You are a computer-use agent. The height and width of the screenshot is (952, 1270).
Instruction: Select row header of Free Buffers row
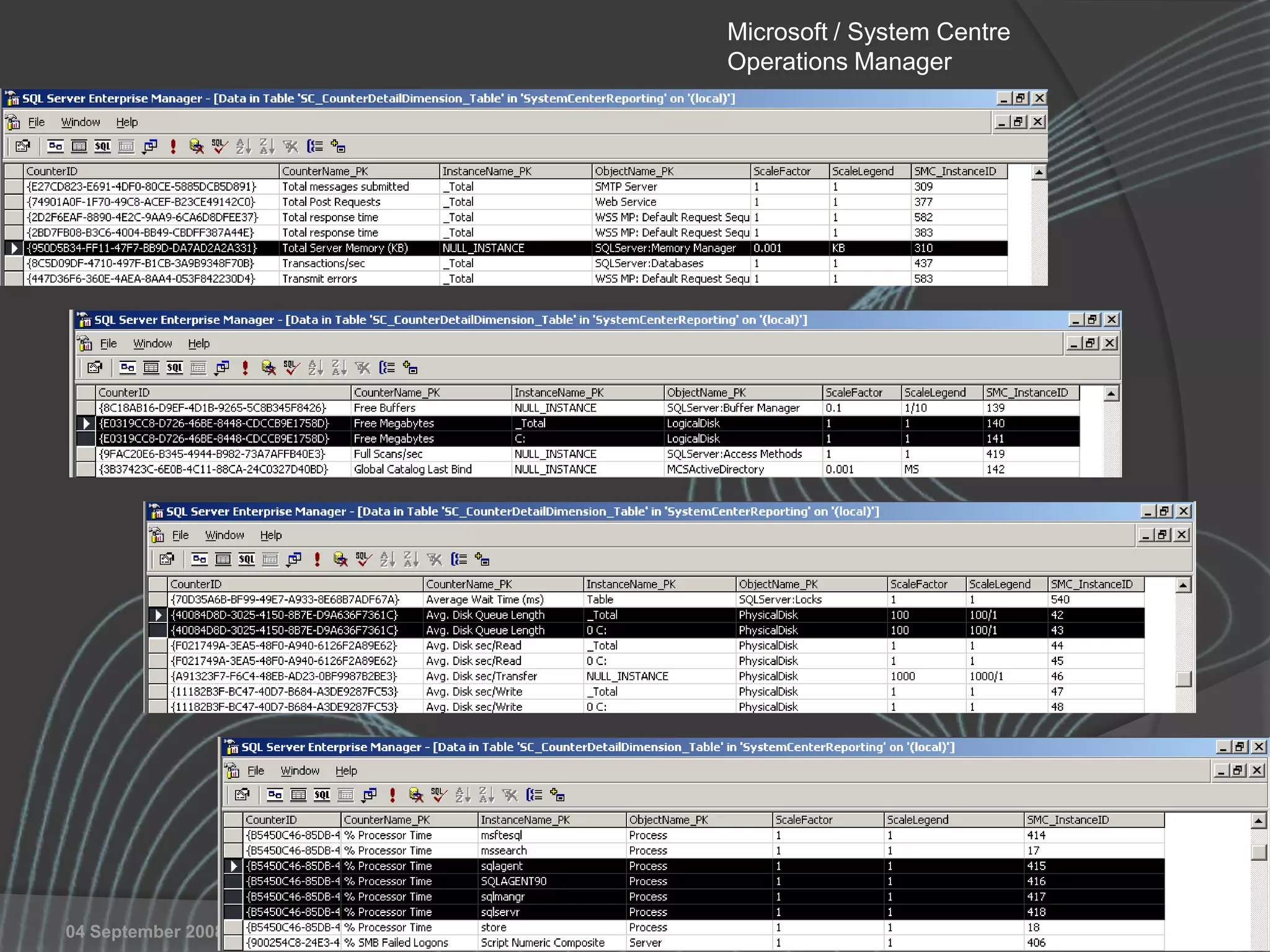[86, 408]
